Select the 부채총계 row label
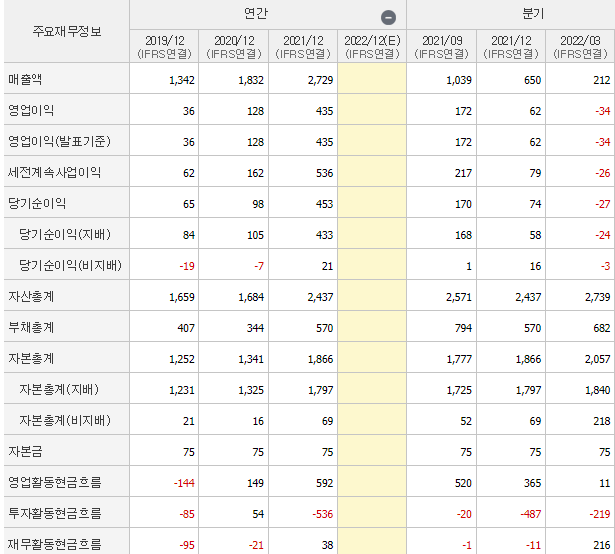Viewport: 615px width, 554px height. point(31,328)
